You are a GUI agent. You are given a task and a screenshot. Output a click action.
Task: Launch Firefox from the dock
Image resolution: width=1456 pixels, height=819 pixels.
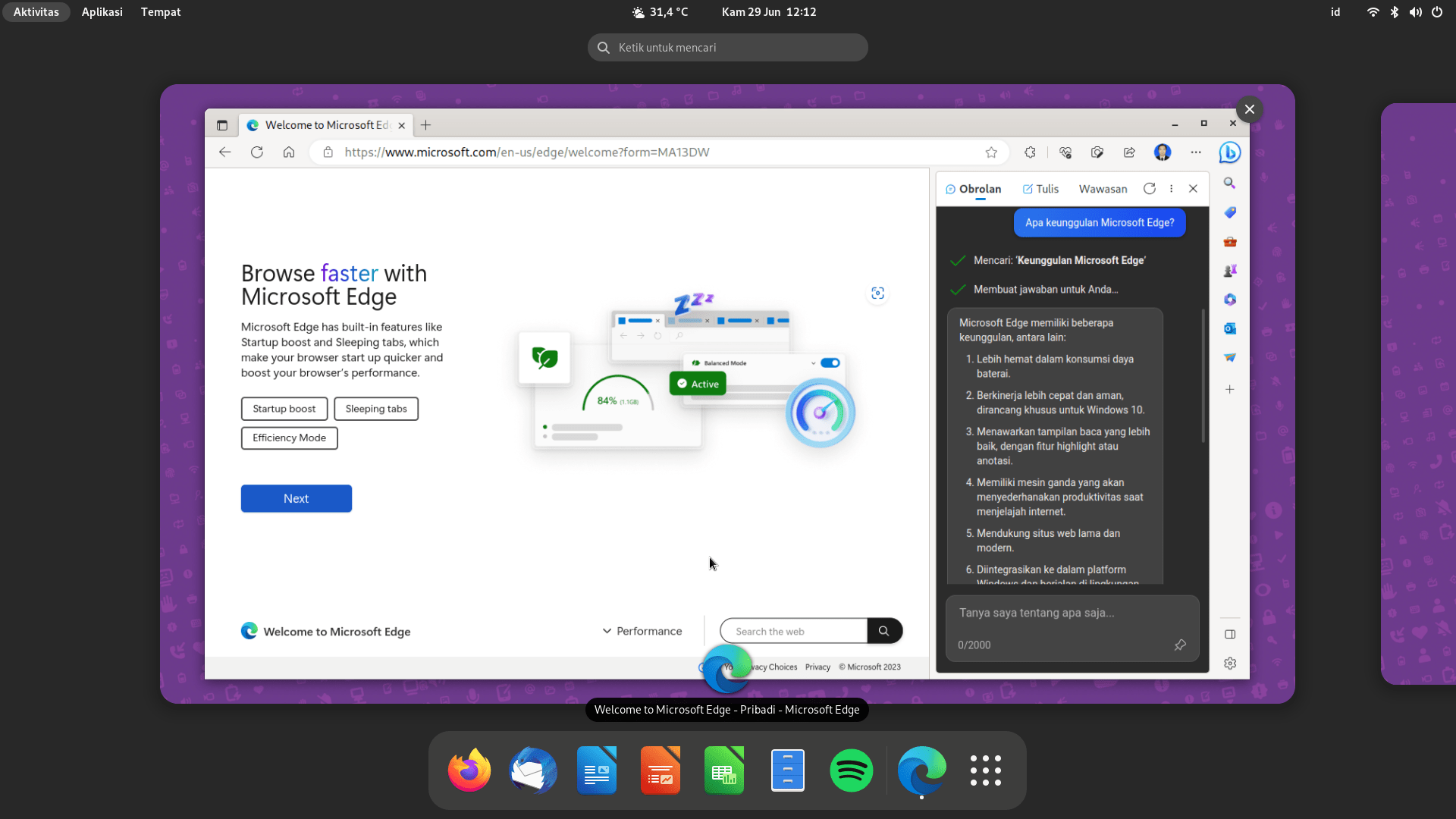click(469, 770)
